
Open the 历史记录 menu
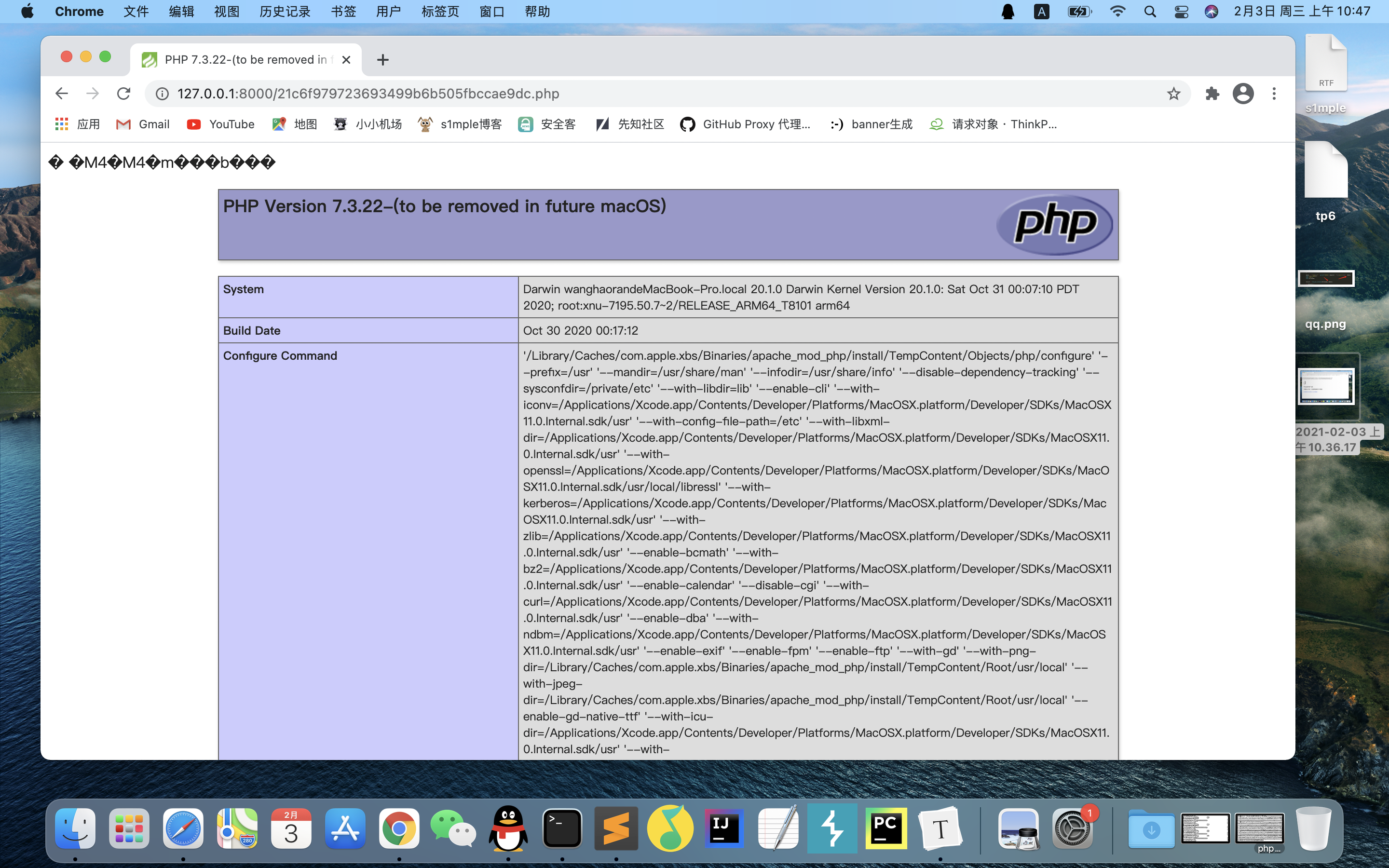[285, 12]
